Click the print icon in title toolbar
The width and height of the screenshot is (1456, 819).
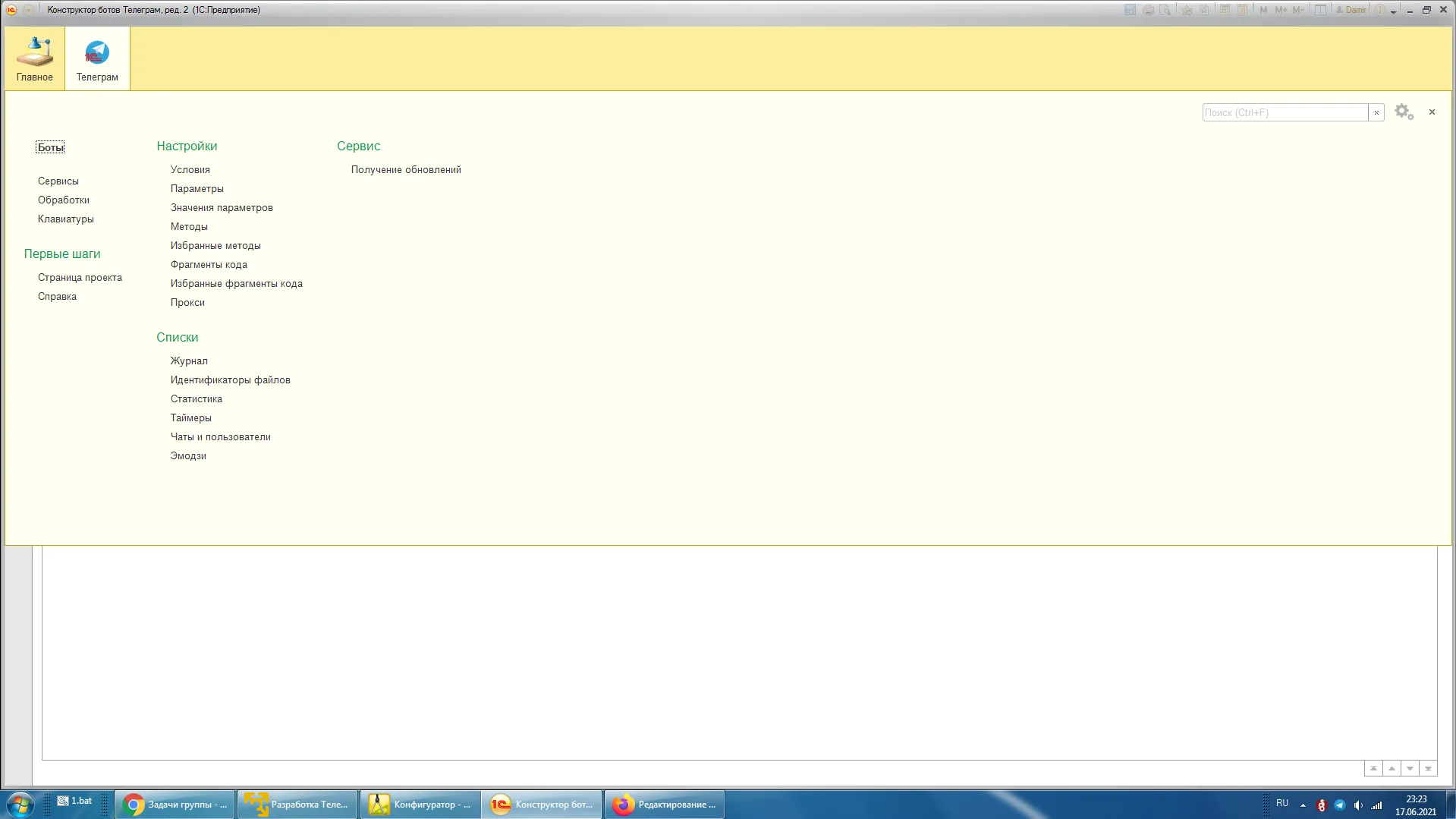1148,10
